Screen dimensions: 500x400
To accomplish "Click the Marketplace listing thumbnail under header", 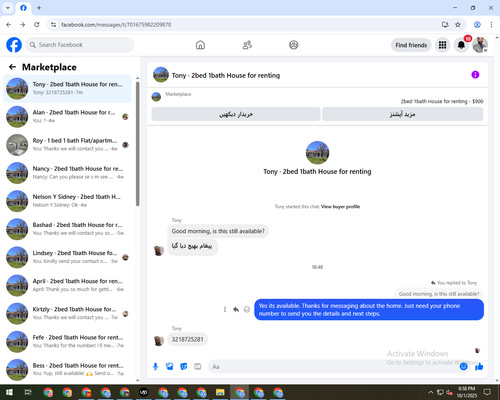I will [156, 97].
